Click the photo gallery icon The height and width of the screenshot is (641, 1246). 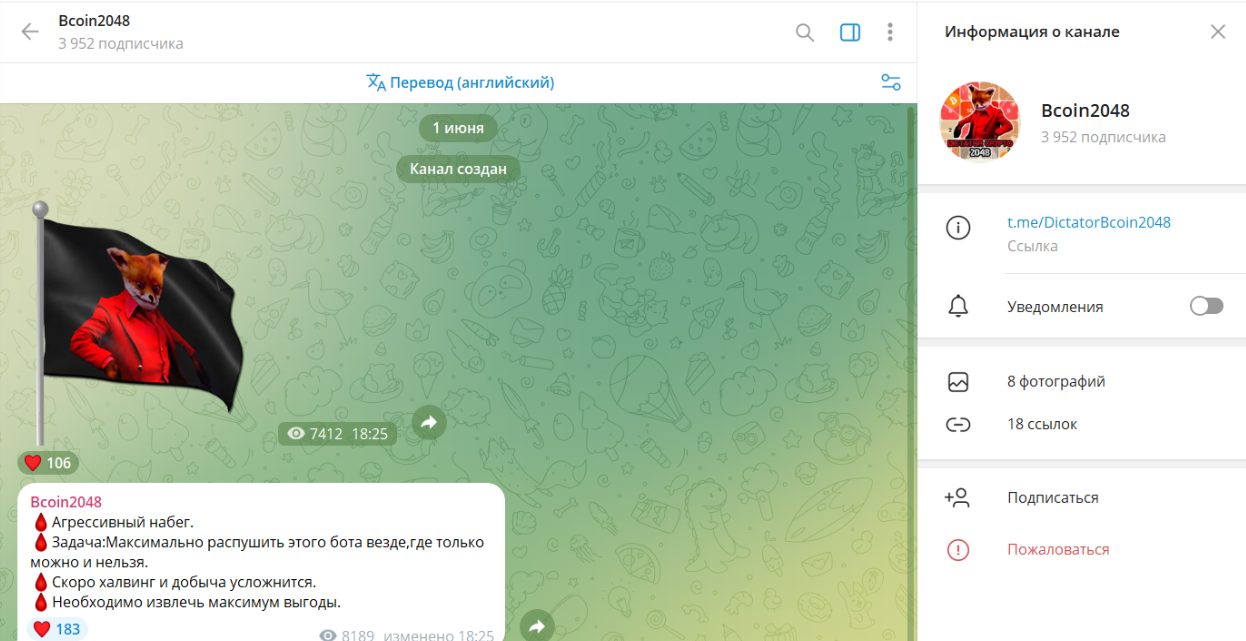(x=958, y=381)
